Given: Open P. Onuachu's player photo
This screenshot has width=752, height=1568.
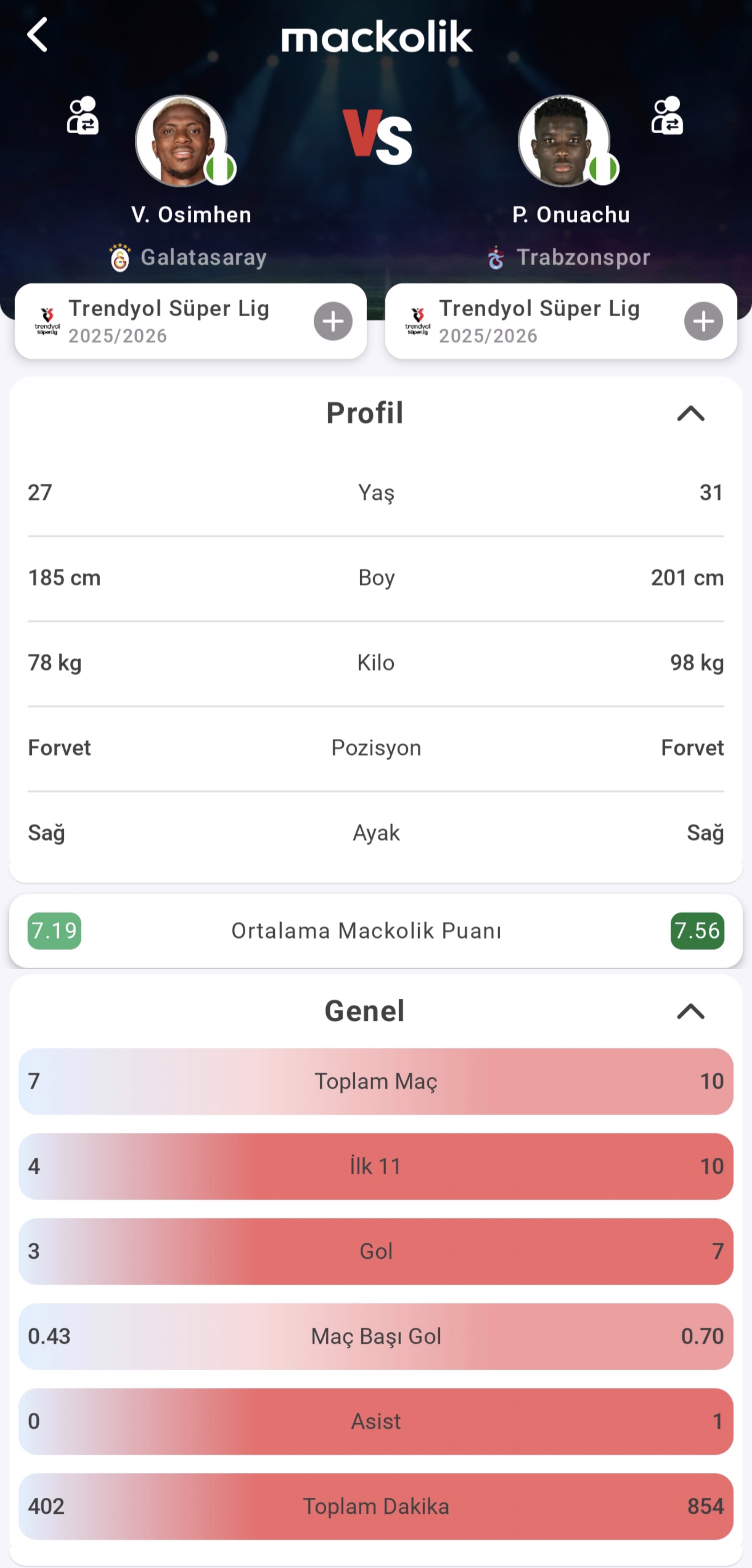Looking at the screenshot, I should (564, 141).
